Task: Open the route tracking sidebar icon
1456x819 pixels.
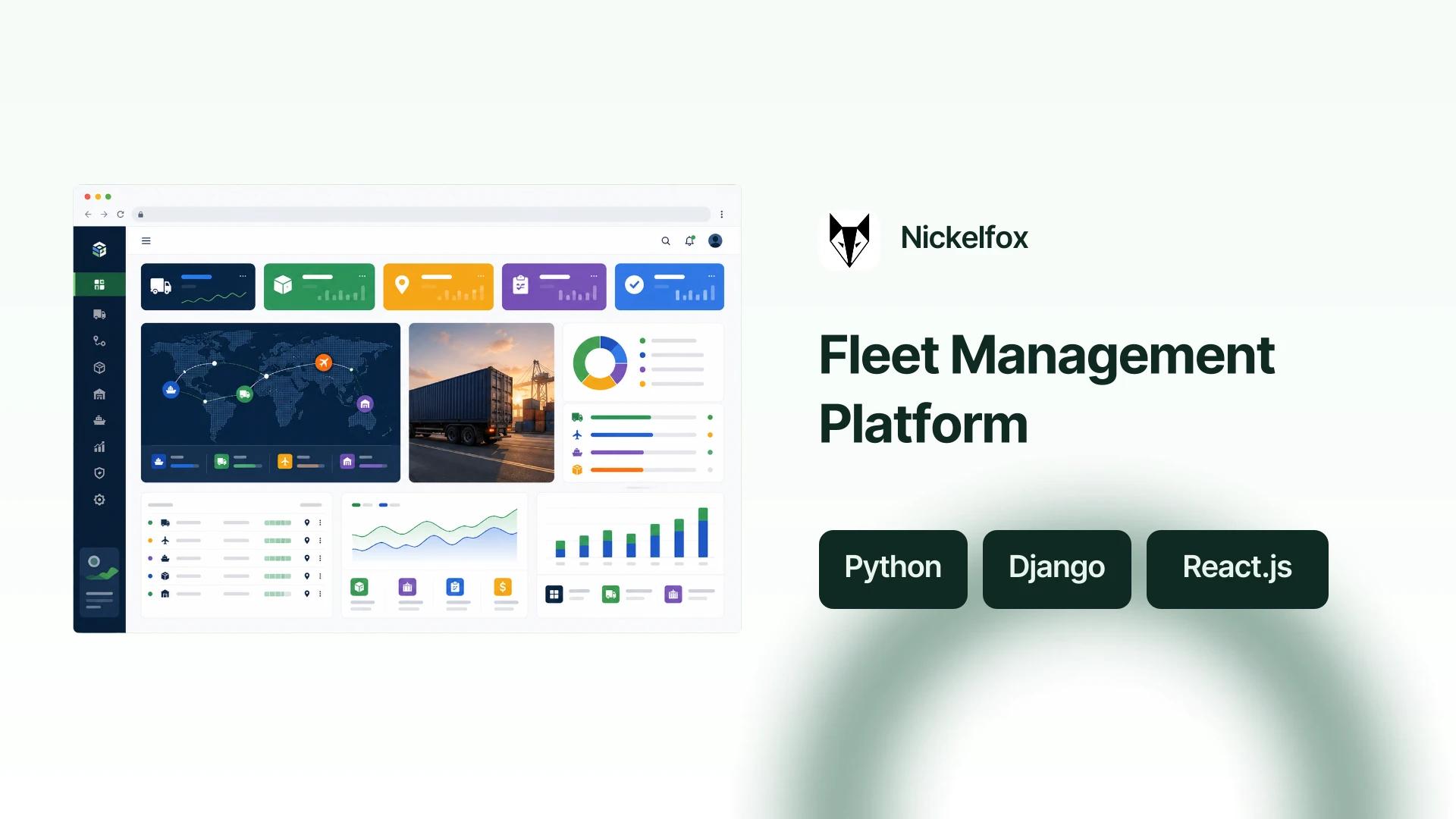Action: (x=99, y=341)
